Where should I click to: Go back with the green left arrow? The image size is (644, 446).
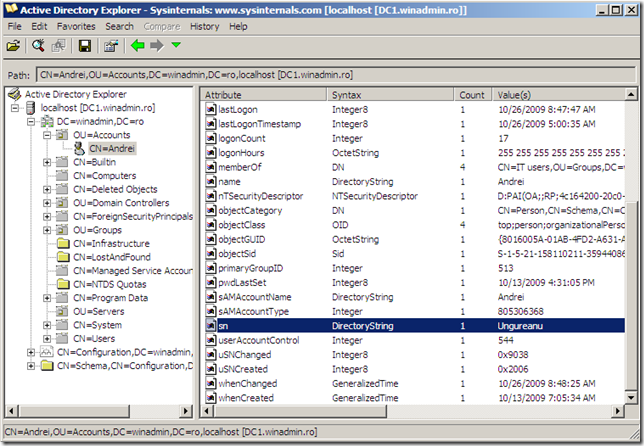click(138, 45)
